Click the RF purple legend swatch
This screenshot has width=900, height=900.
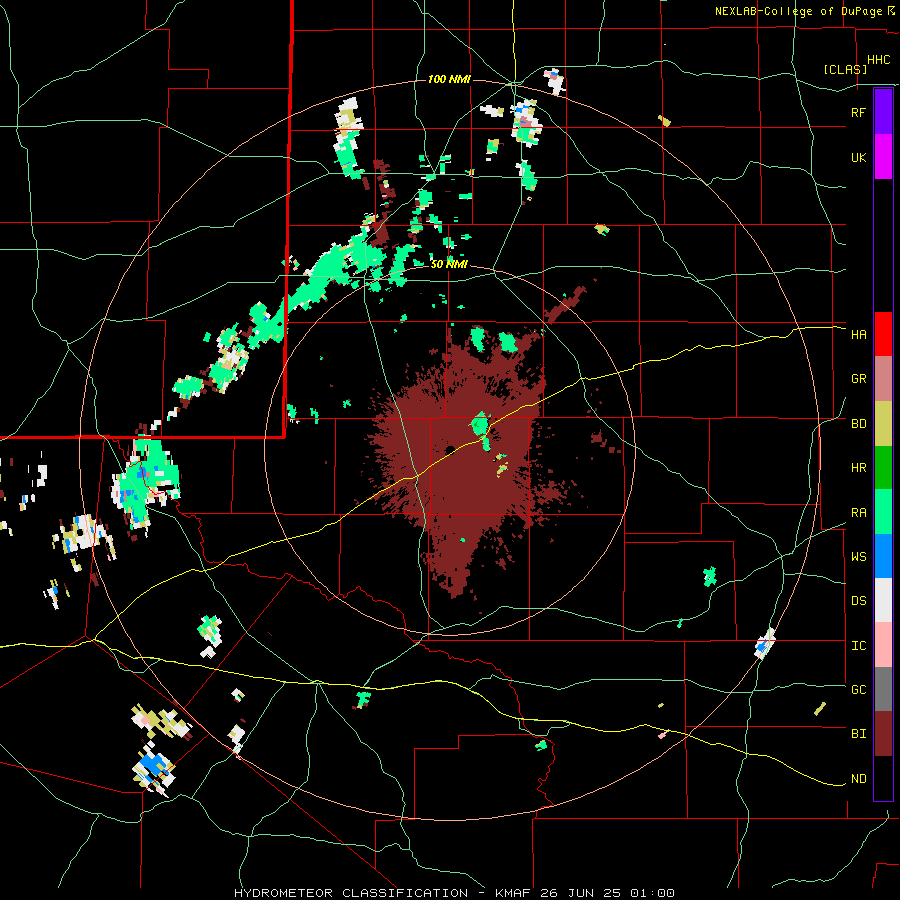click(x=883, y=112)
